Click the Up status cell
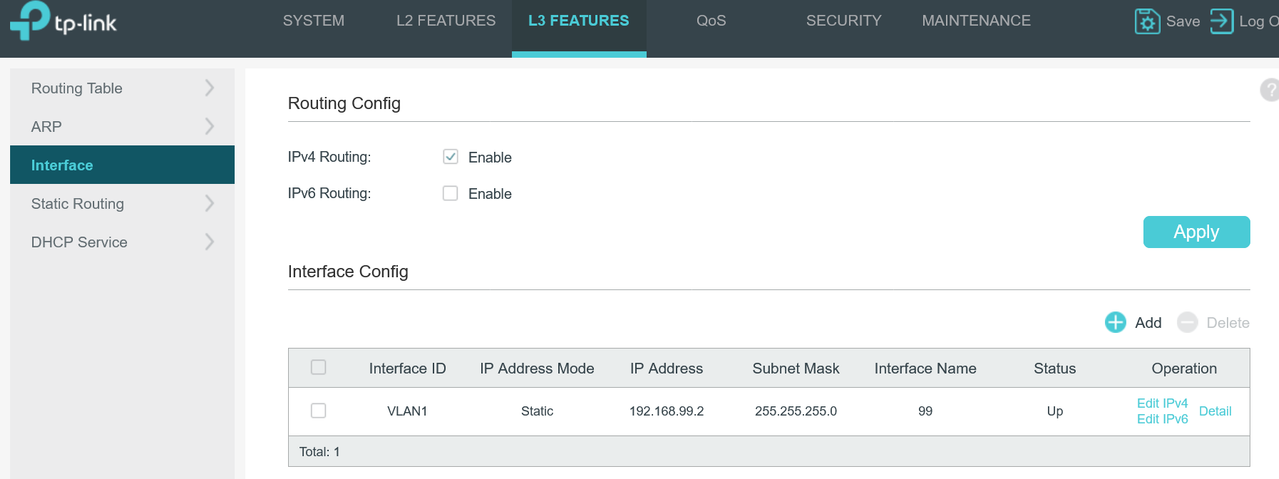 tap(1055, 411)
